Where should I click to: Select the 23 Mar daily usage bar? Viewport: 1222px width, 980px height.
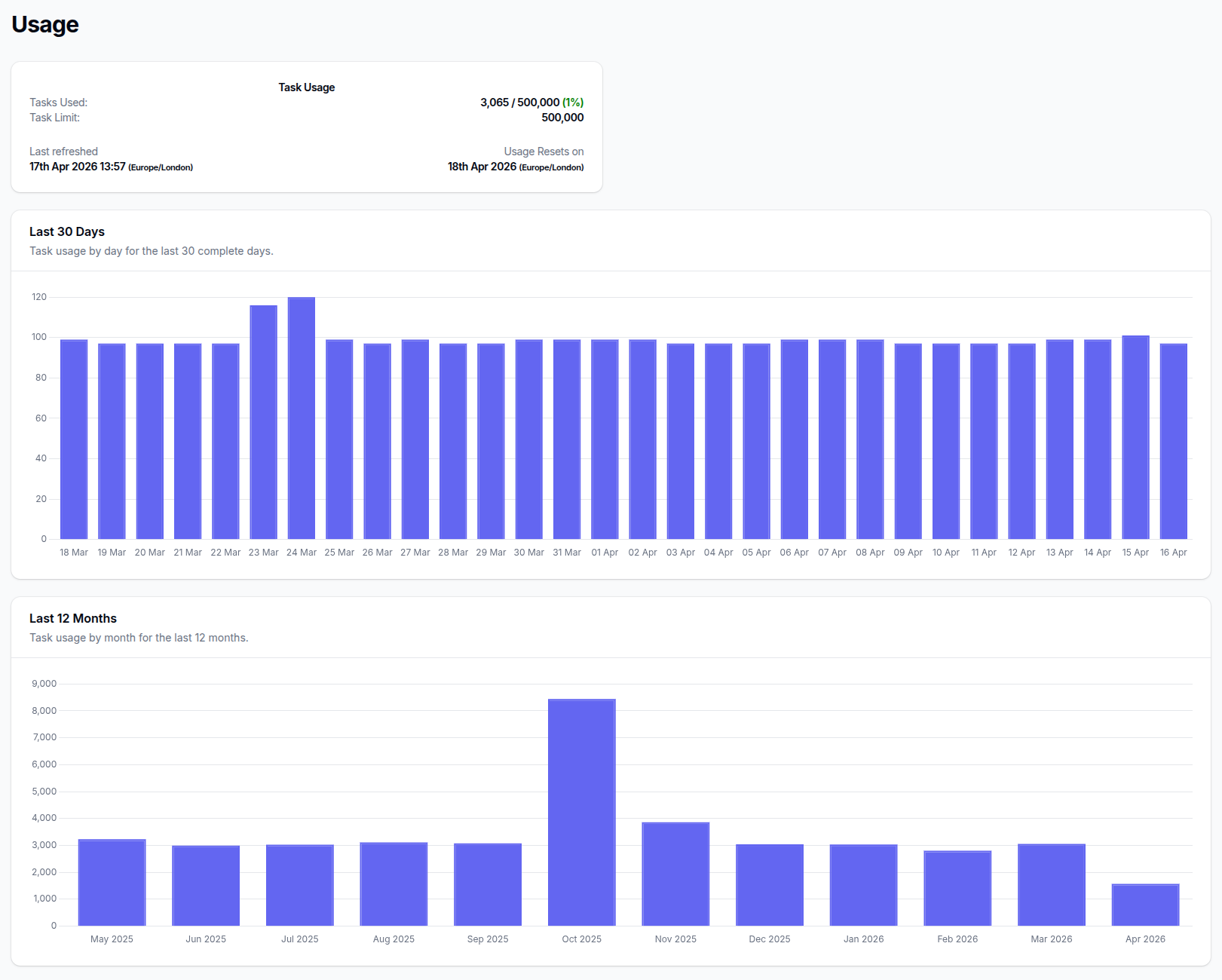[x=264, y=422]
